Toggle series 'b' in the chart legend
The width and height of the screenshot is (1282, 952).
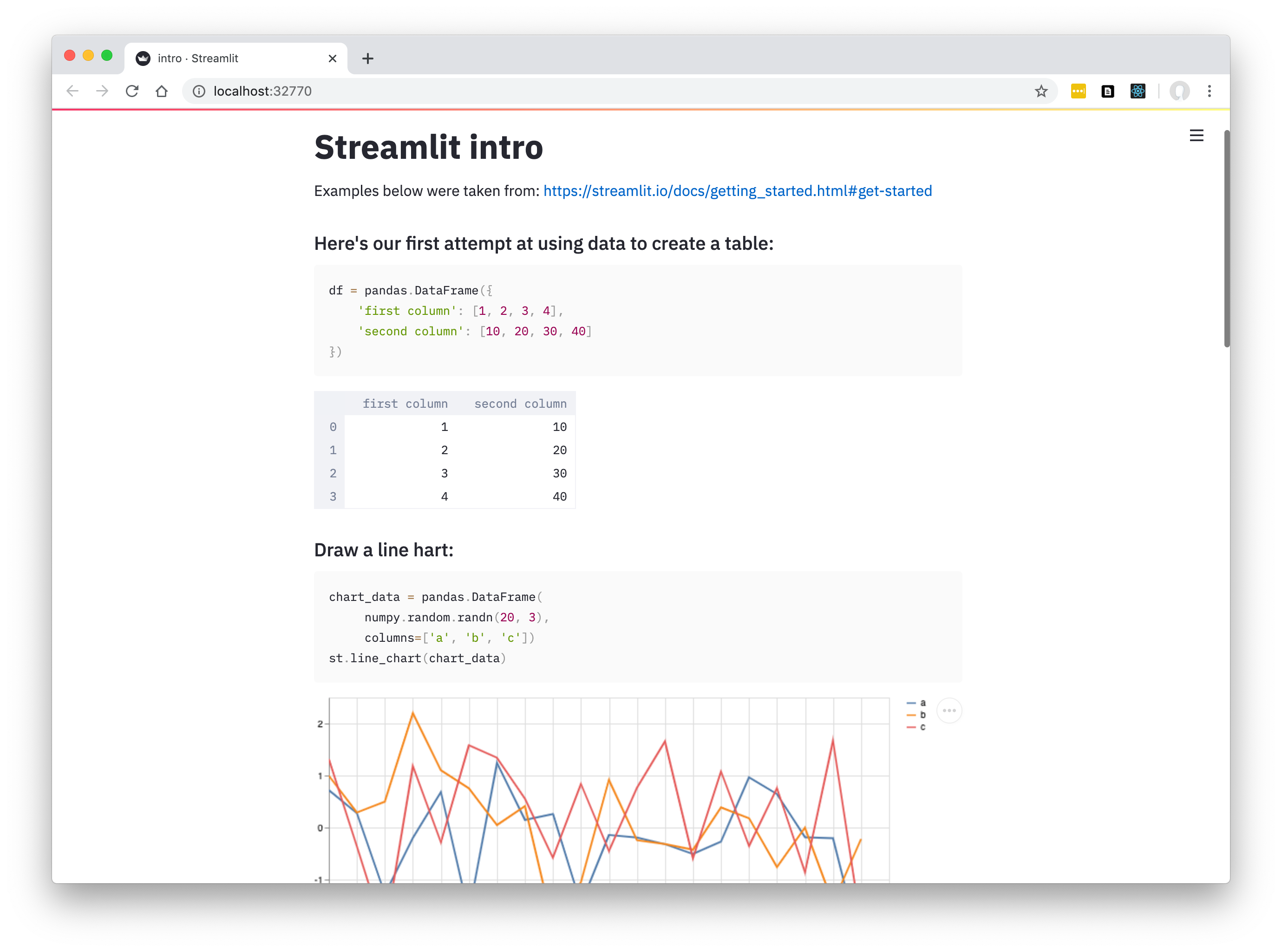point(923,715)
